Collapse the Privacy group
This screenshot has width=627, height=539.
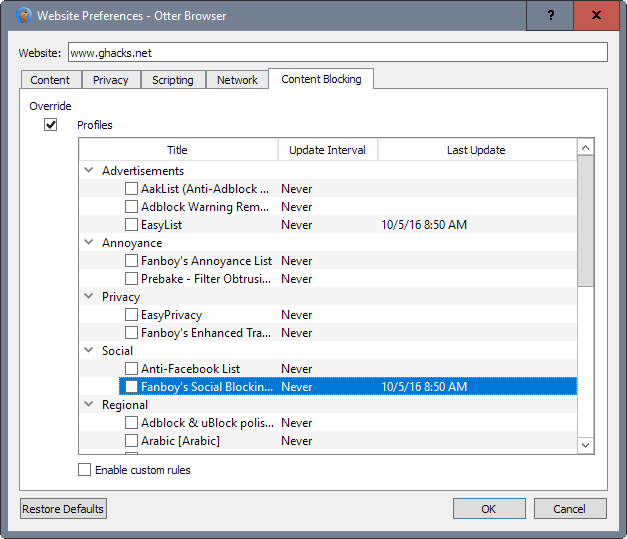click(x=89, y=296)
